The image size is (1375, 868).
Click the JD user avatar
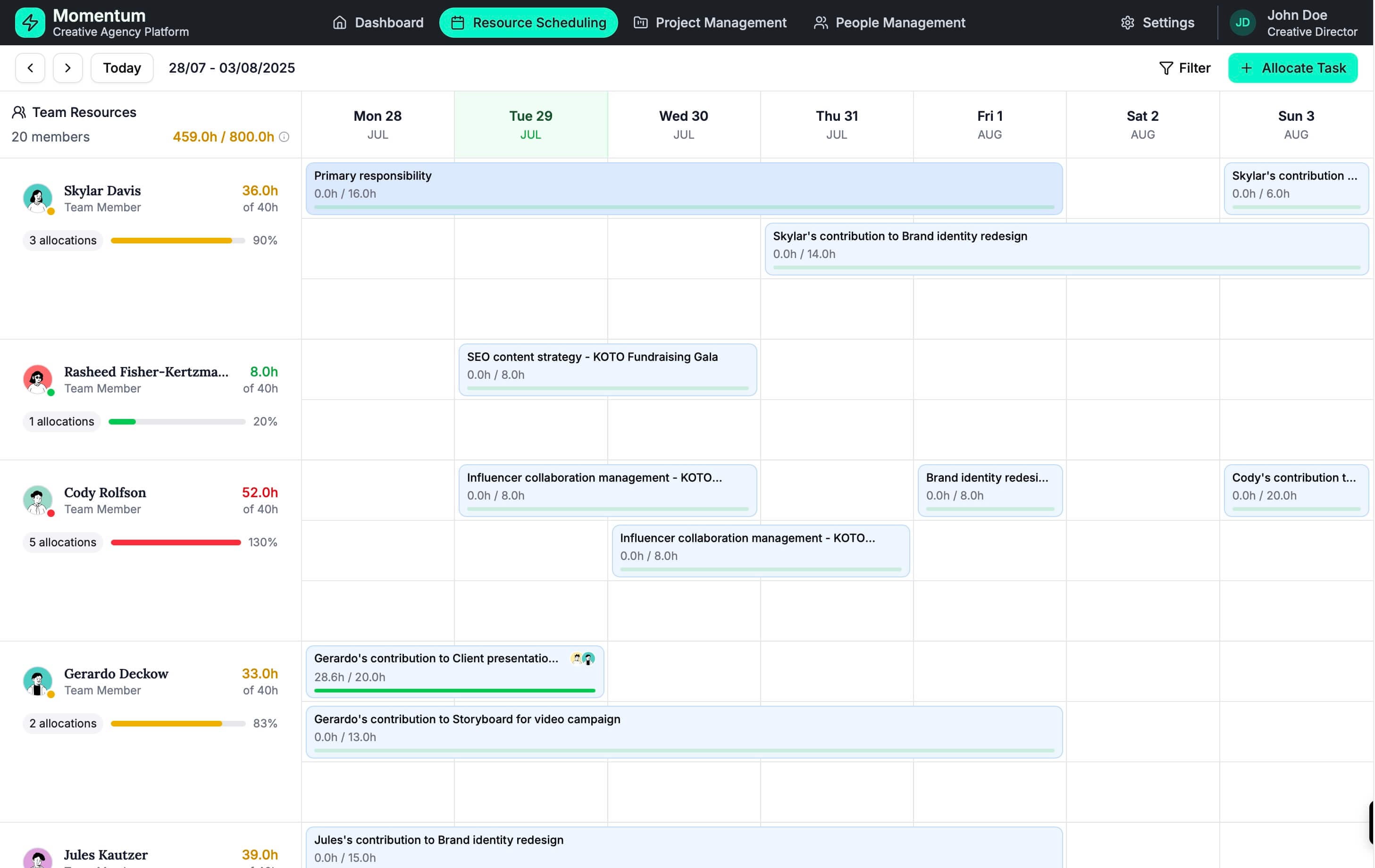point(1242,23)
